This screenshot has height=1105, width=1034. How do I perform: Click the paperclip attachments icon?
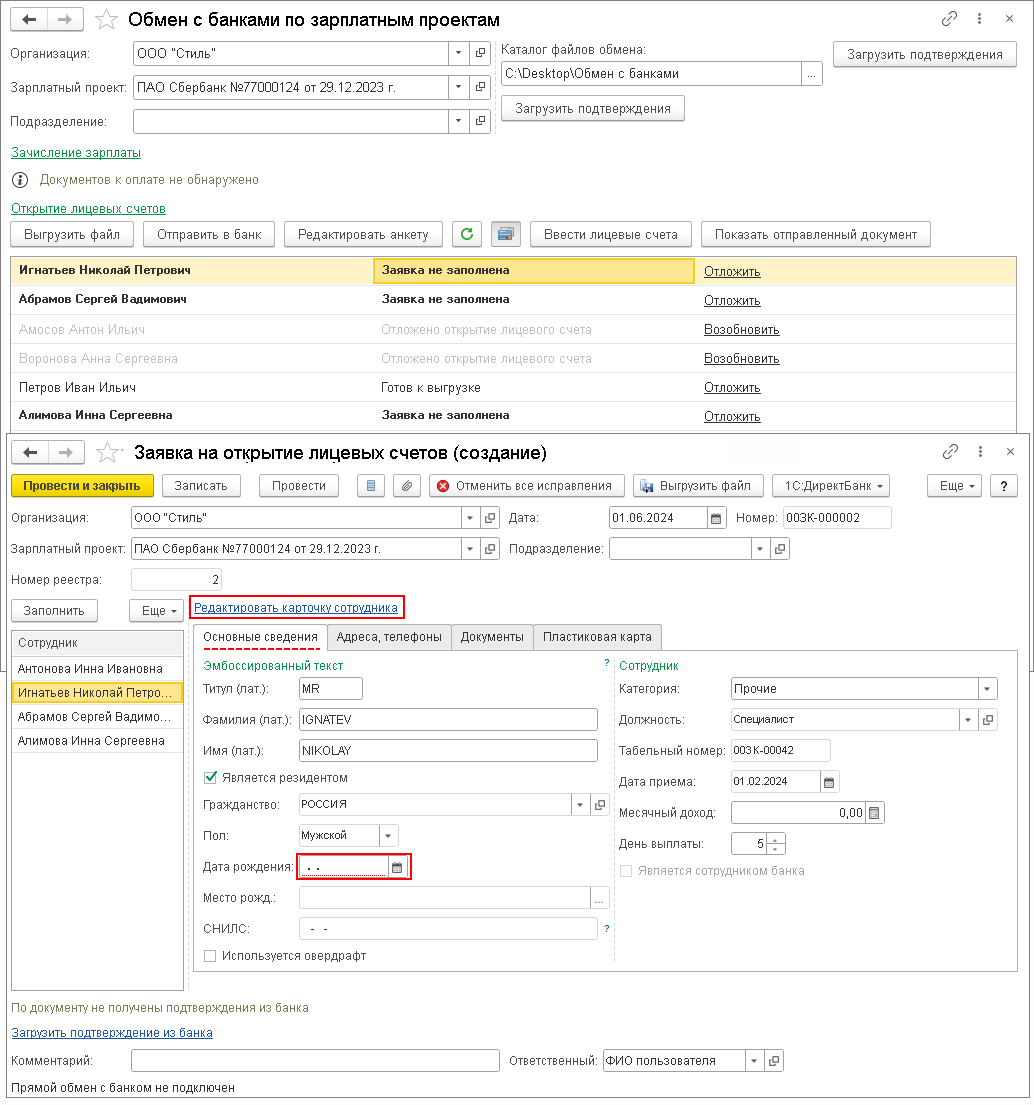[406, 486]
